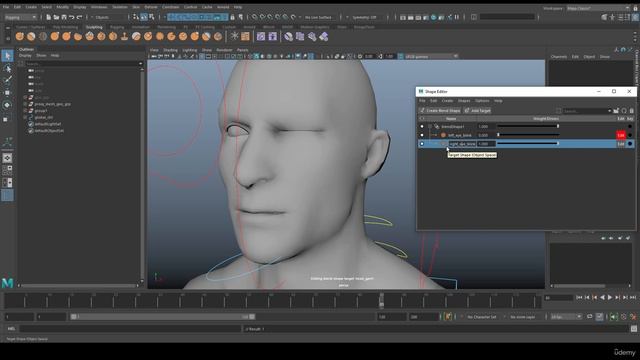Open the Script Editor icon at bottom right

(633, 329)
